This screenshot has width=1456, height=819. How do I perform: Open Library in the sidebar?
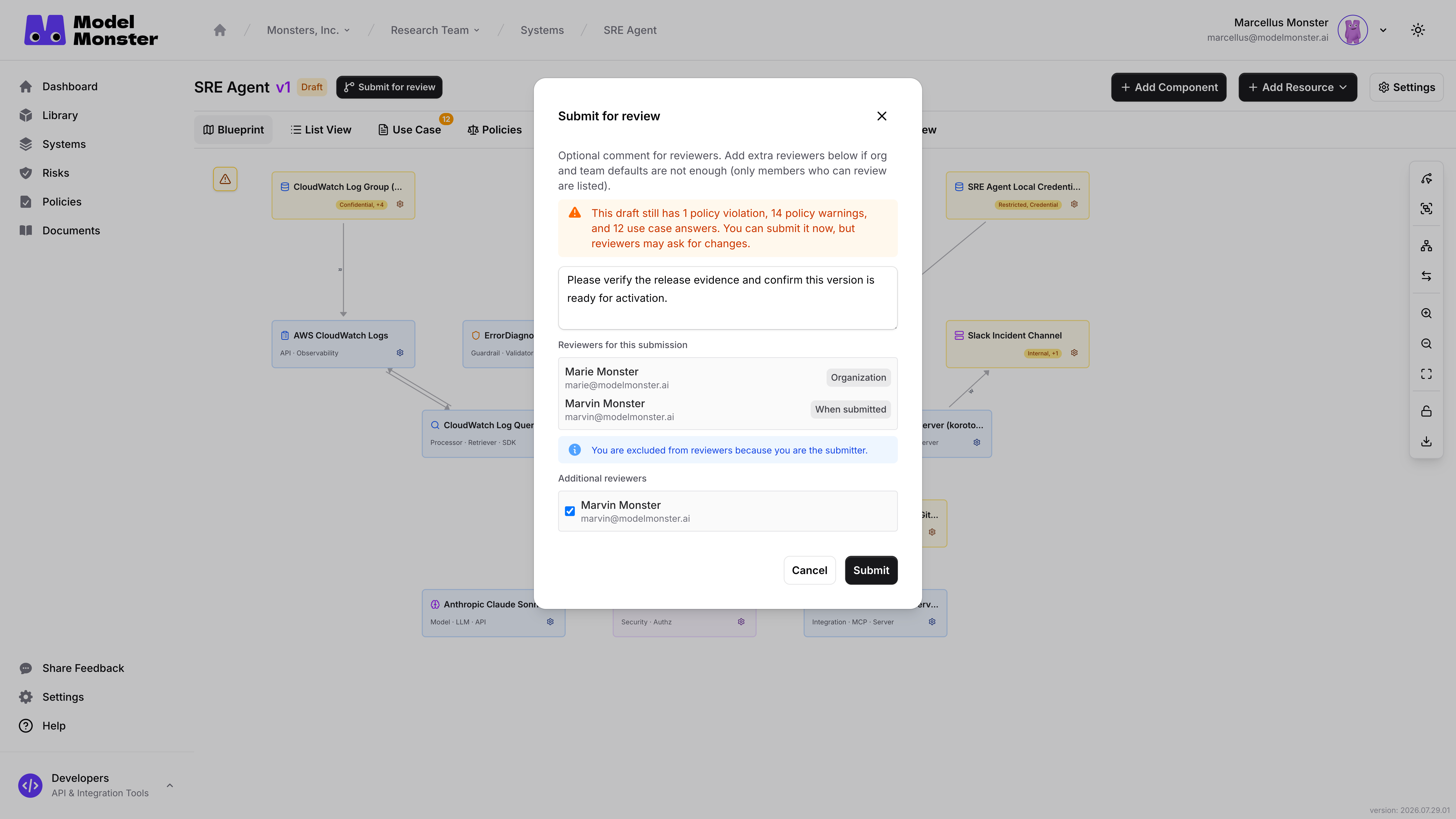(60, 115)
